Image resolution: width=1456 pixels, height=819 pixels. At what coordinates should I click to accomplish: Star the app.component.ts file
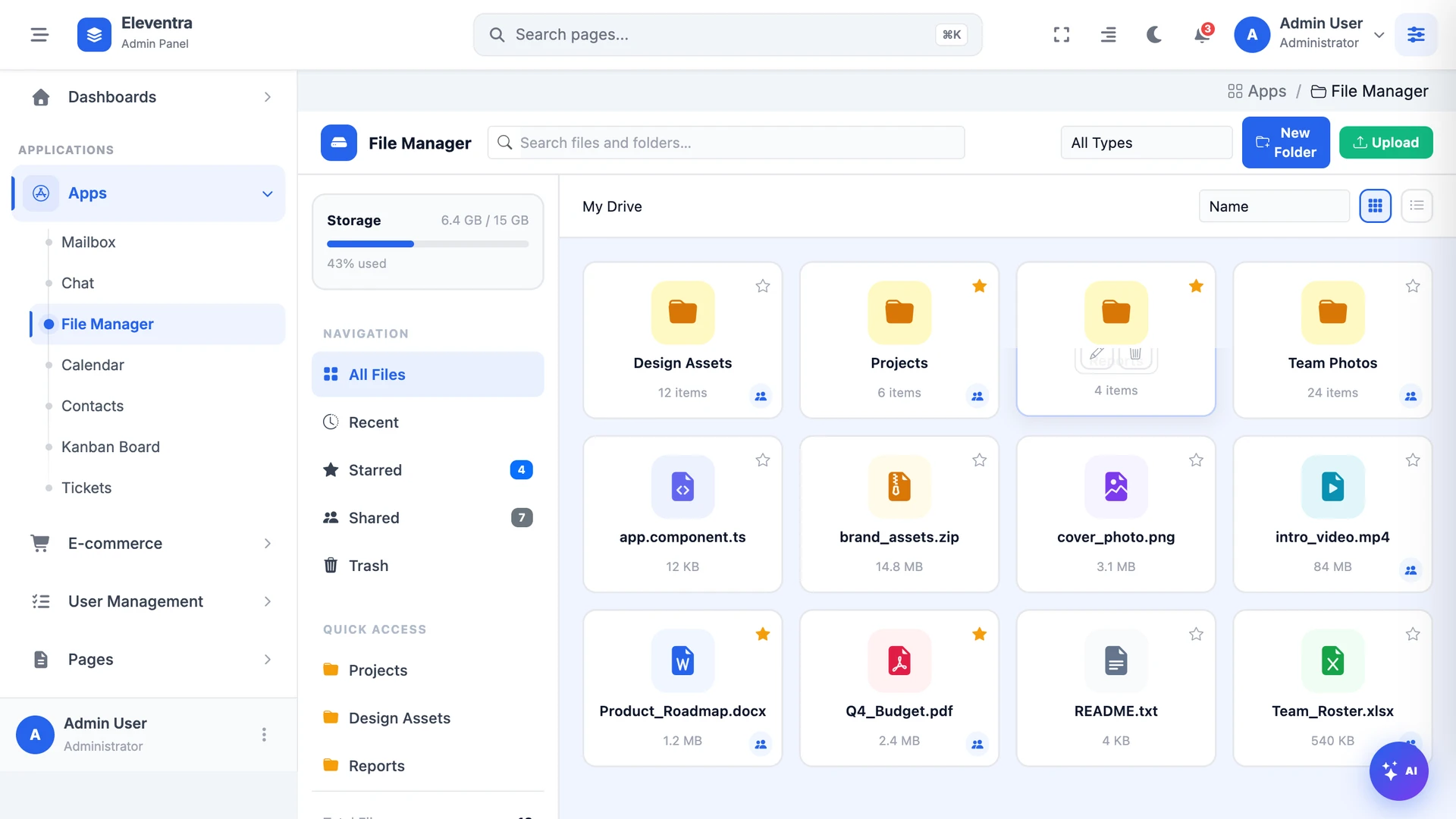(763, 460)
